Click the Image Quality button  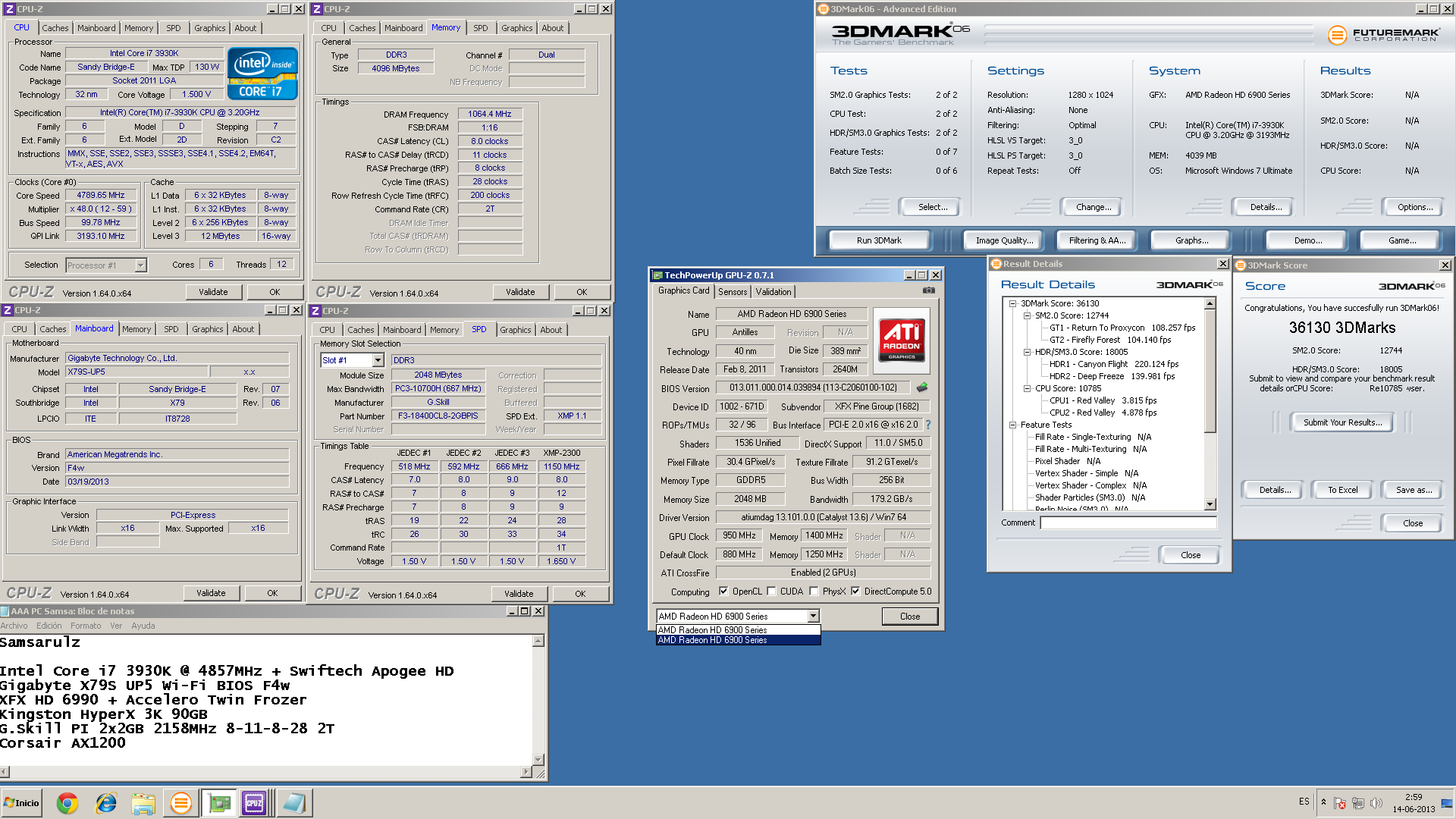tap(1004, 240)
